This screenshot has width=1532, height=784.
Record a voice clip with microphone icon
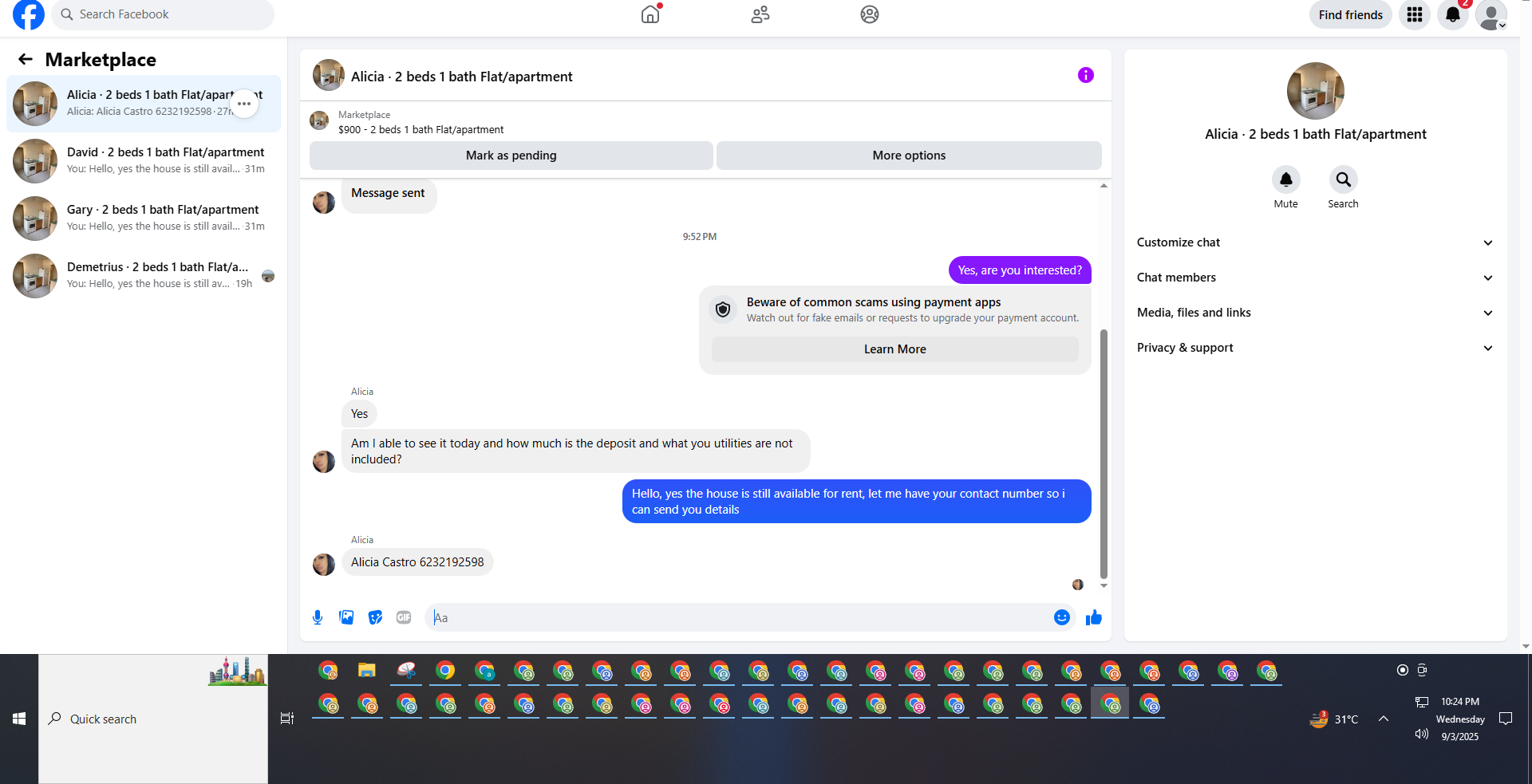point(318,617)
